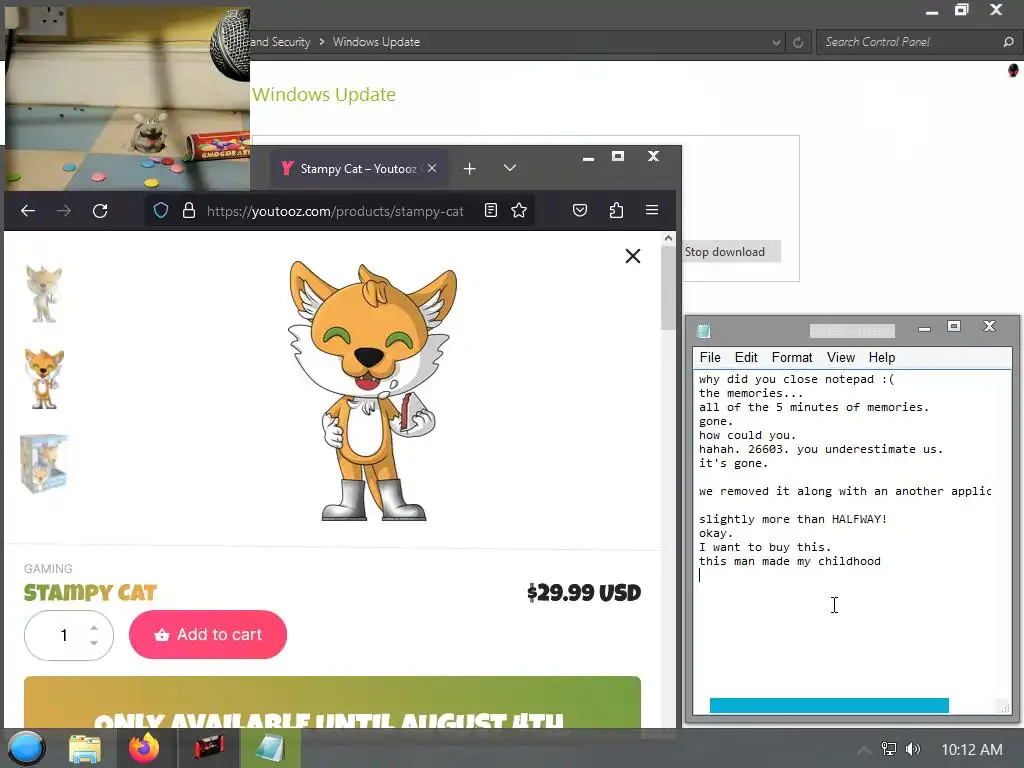Select the Stampy Cat – Youtooz tab
The image size is (1024, 768).
(357, 168)
